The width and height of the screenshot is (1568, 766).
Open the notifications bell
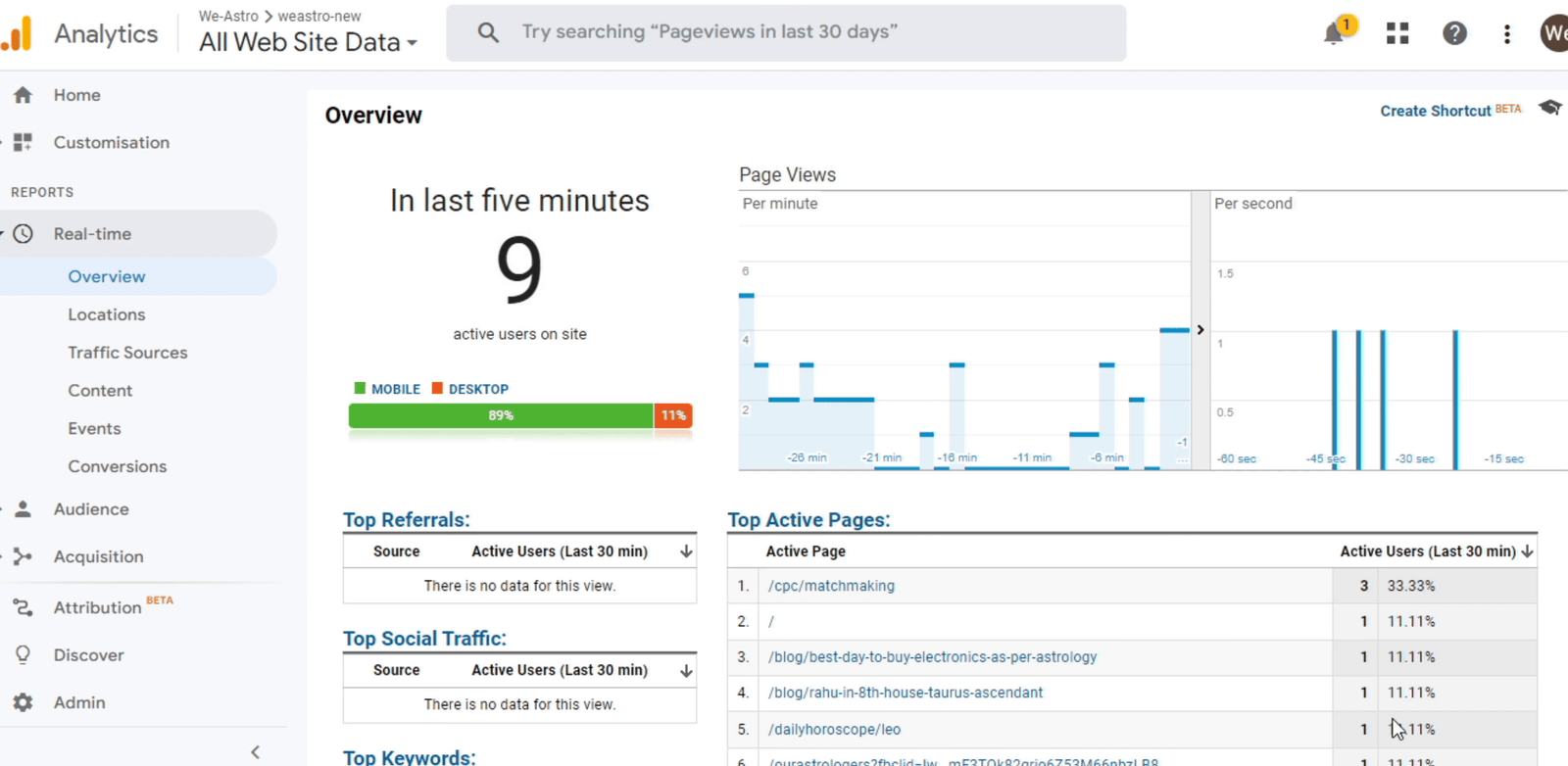1334,33
